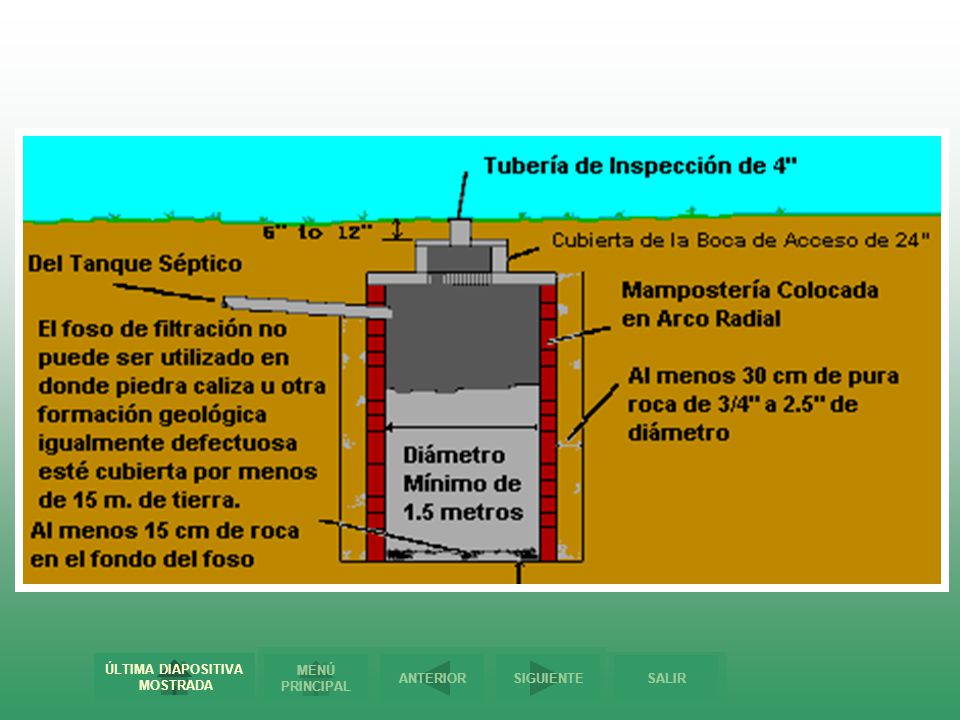Open the MENÚ PRINCIPAL button
The image size is (960, 720).
tap(315, 678)
